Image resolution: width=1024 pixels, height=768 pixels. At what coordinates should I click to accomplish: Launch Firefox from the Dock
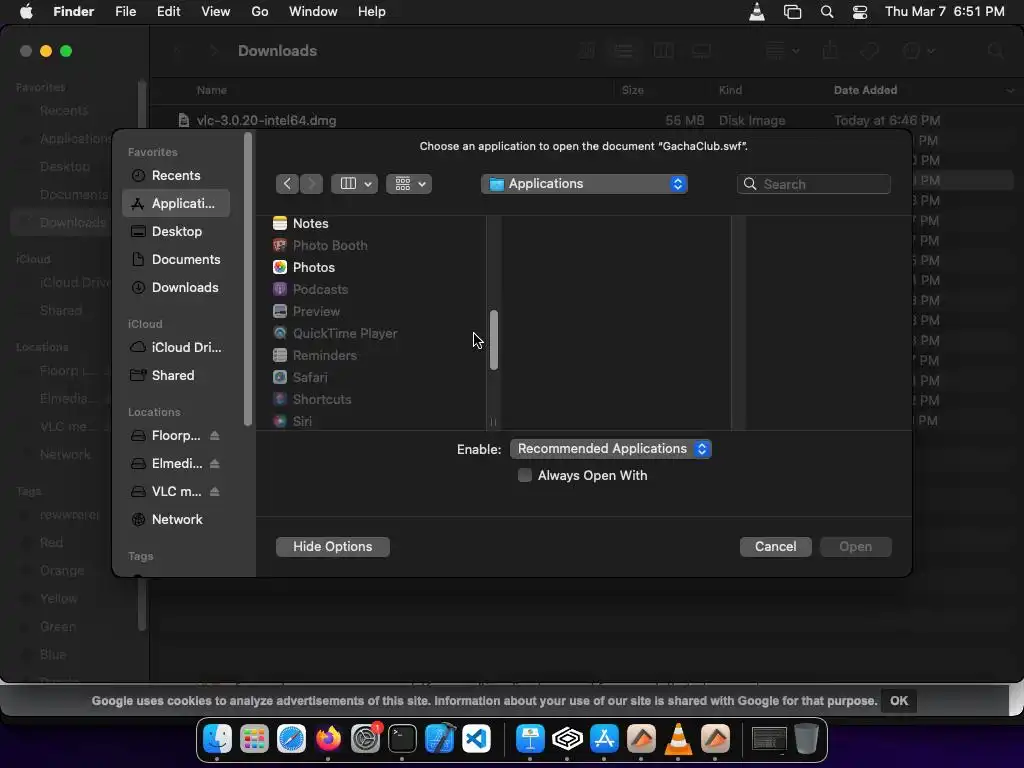pyautogui.click(x=328, y=739)
